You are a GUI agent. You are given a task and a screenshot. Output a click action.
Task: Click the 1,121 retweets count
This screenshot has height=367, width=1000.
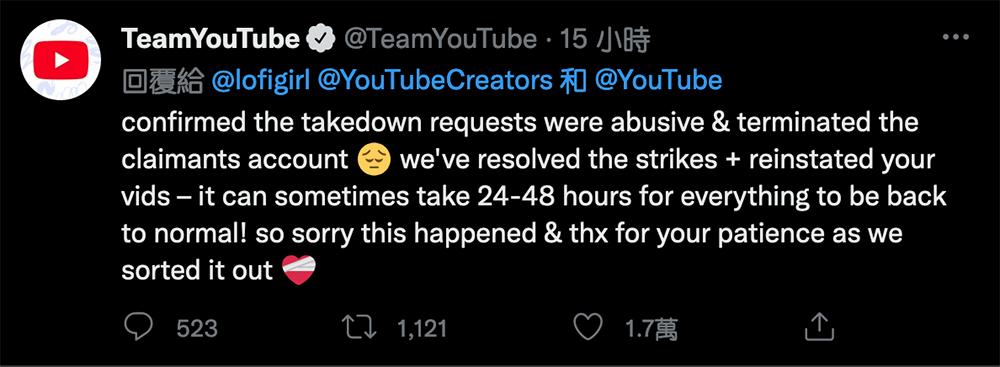[x=422, y=329]
